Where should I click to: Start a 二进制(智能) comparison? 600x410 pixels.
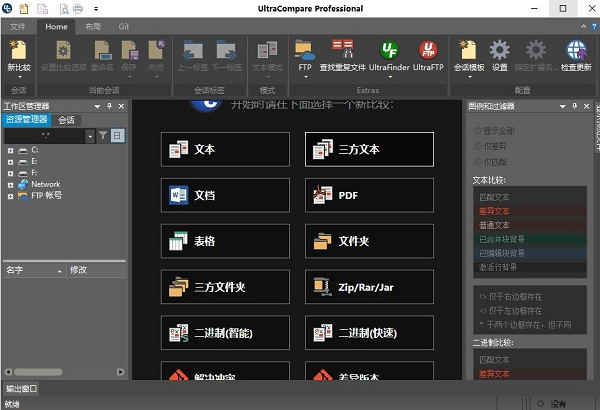pos(225,333)
